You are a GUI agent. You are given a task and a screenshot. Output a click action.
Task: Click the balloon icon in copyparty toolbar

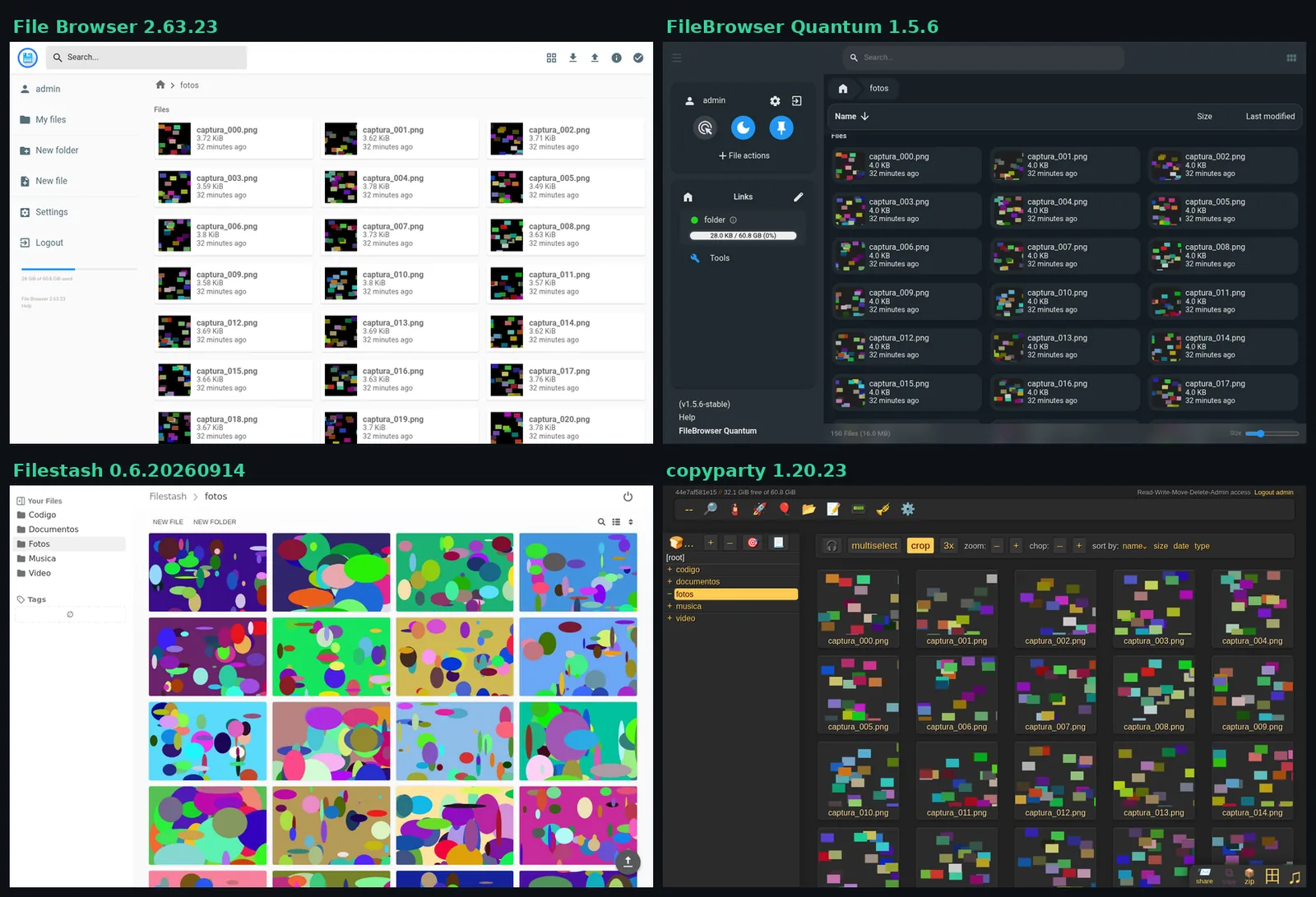coord(784,510)
